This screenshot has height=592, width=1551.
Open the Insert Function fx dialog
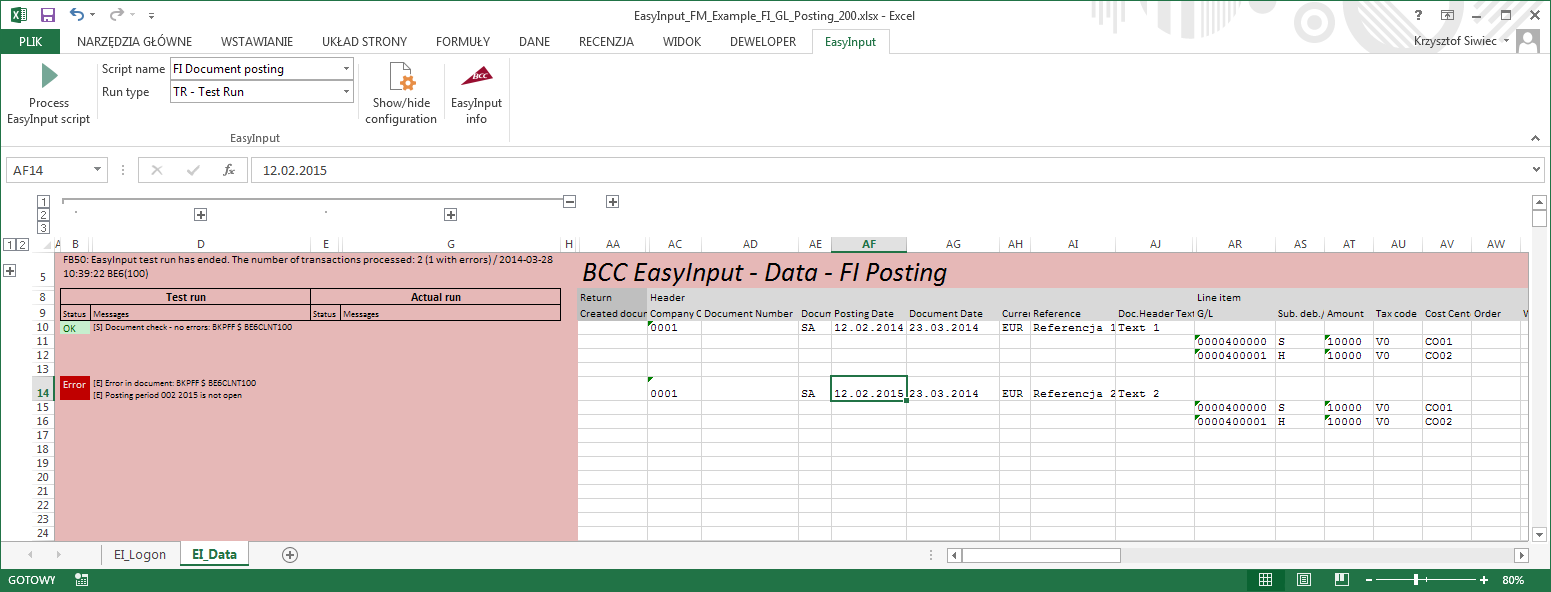coord(229,170)
